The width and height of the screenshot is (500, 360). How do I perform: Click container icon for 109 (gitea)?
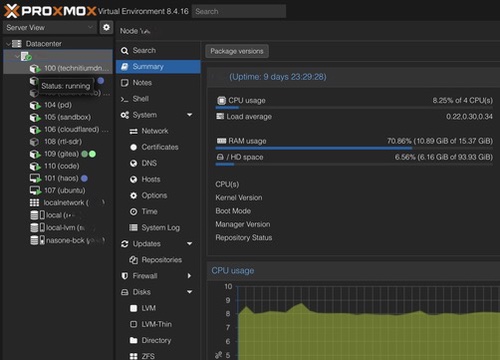pyautogui.click(x=35, y=154)
